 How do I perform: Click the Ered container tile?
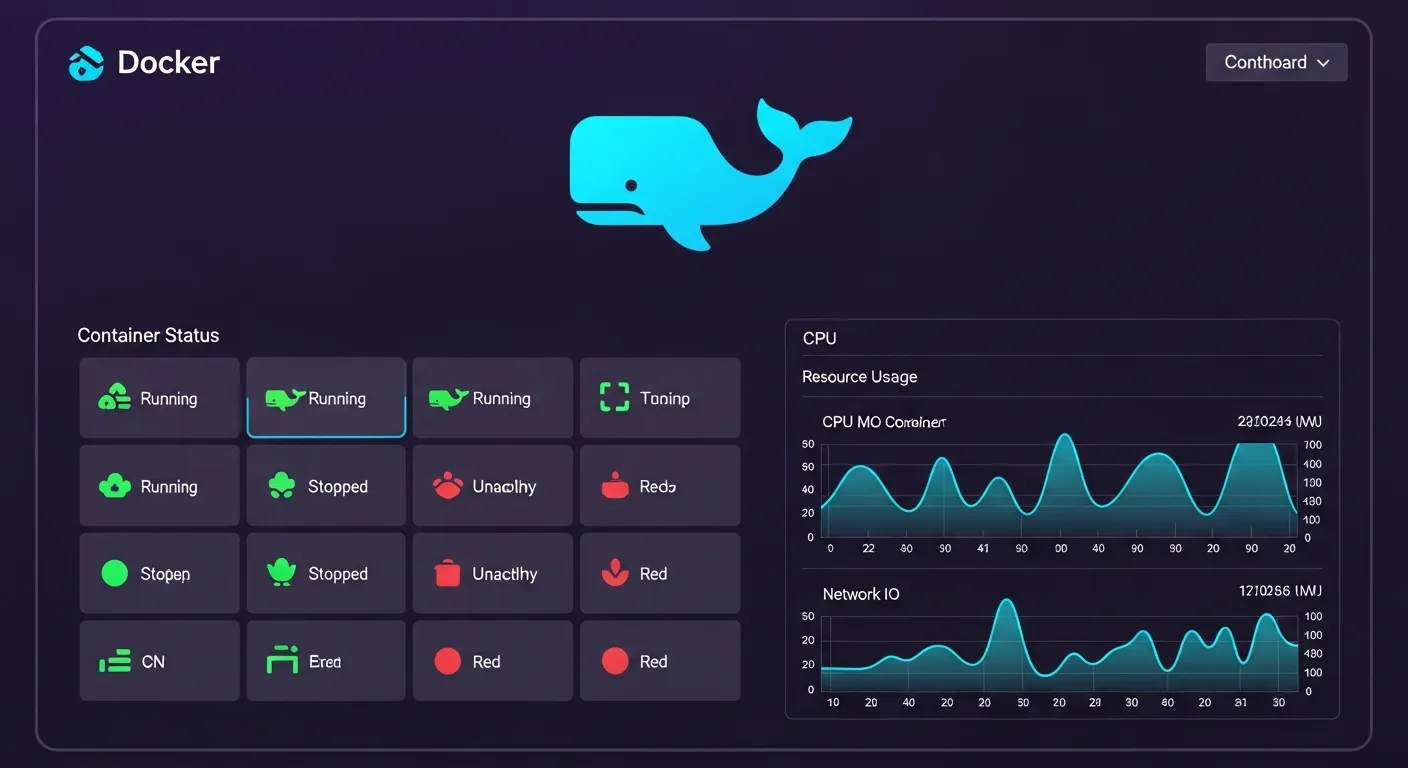325,660
